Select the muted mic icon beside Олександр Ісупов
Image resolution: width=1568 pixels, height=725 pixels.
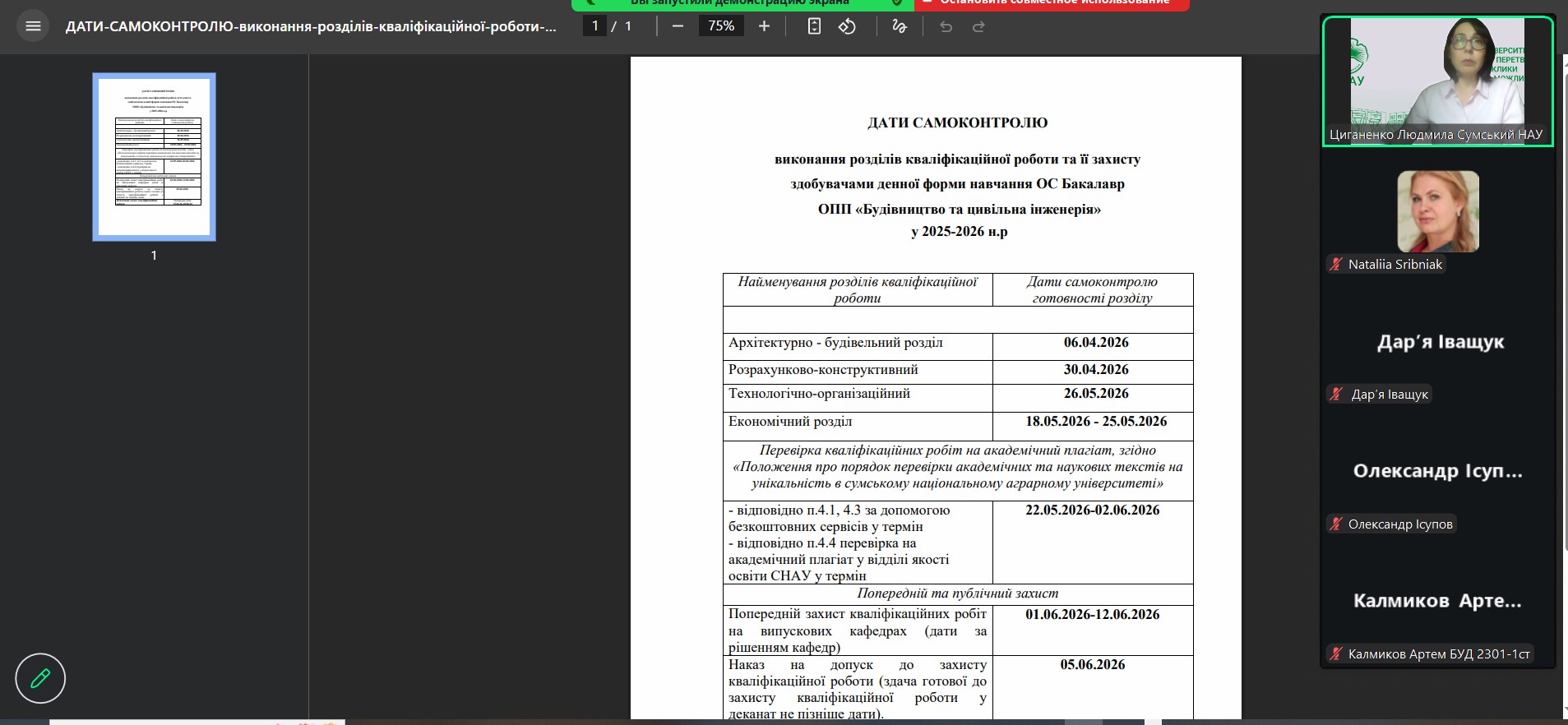coord(1336,524)
